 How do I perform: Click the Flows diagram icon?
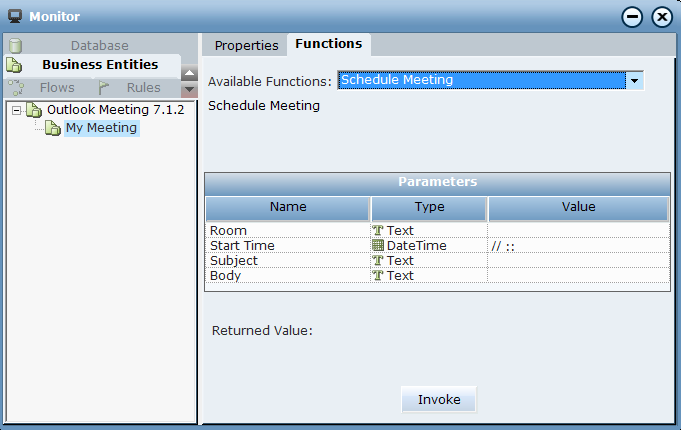pyautogui.click(x=16, y=88)
